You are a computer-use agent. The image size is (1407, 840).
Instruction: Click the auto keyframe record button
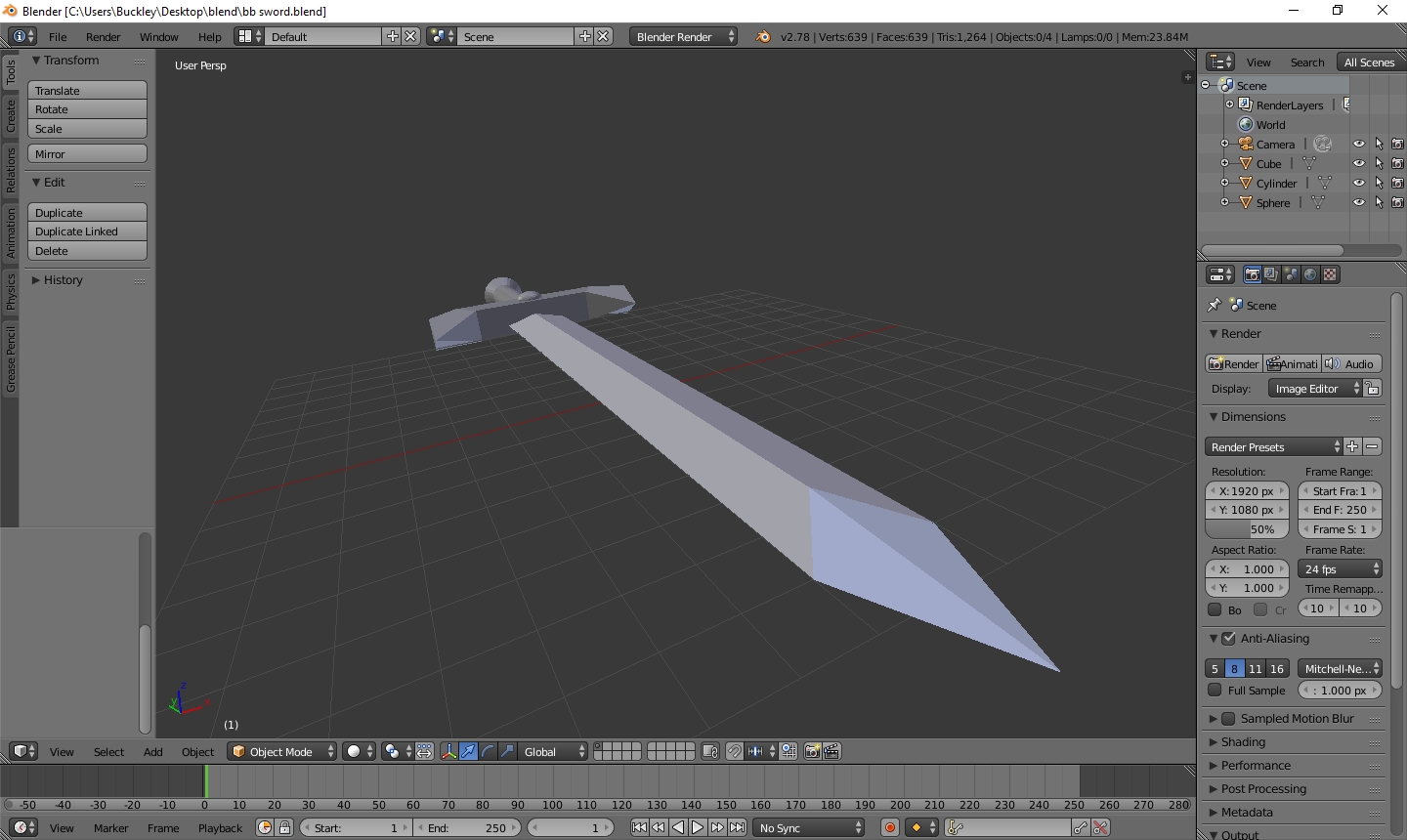coord(890,827)
